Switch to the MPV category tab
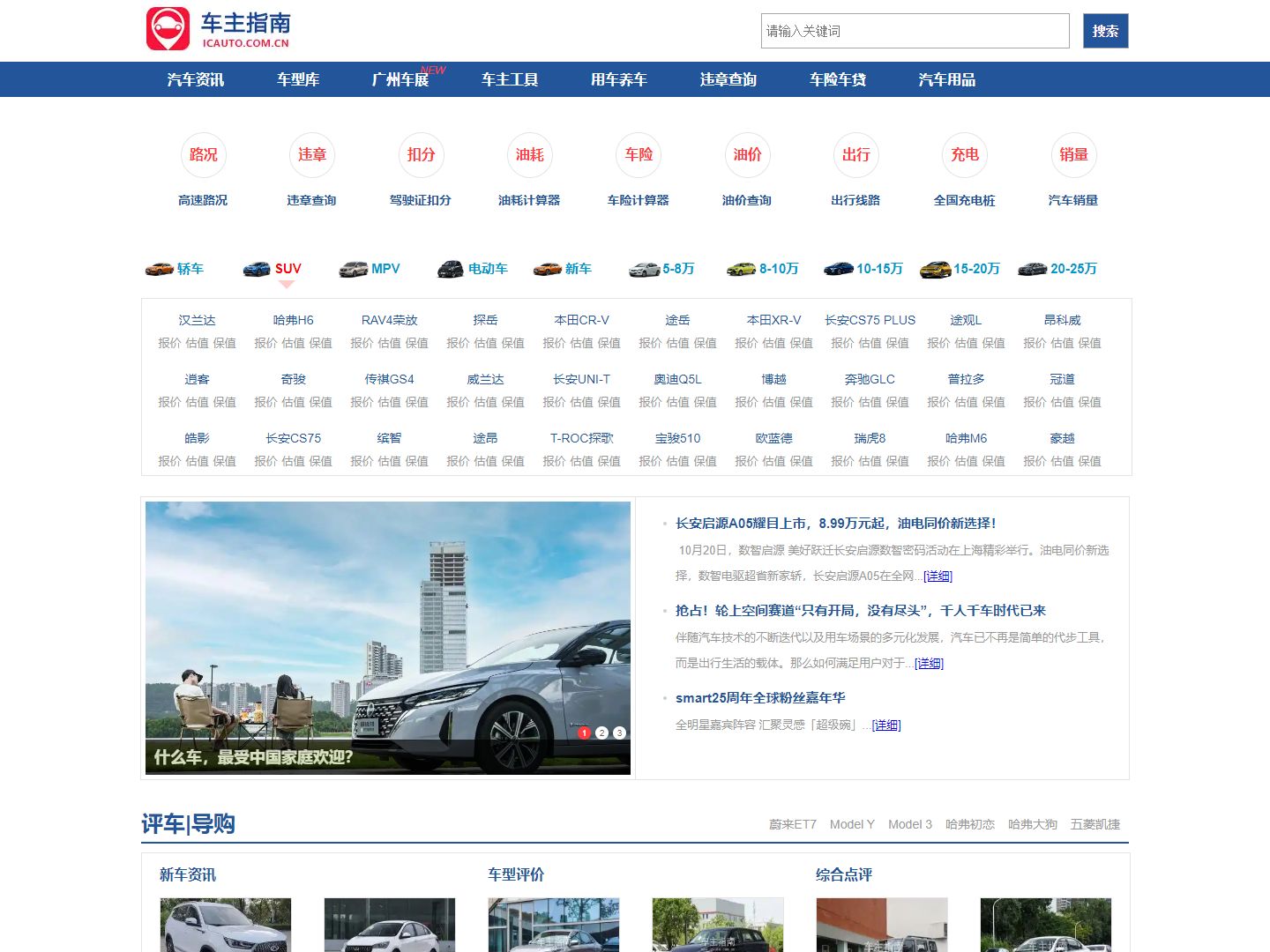1270x952 pixels. pyautogui.click(x=385, y=269)
